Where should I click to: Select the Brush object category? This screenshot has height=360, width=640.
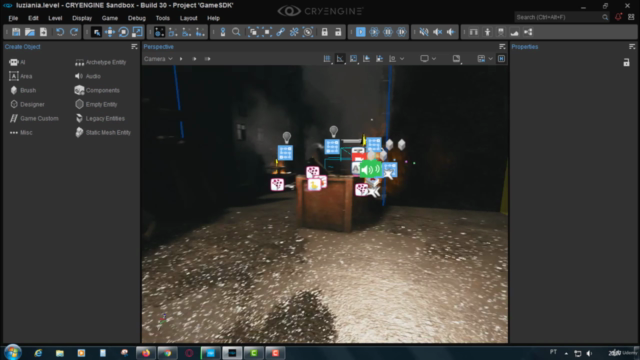click(22, 90)
